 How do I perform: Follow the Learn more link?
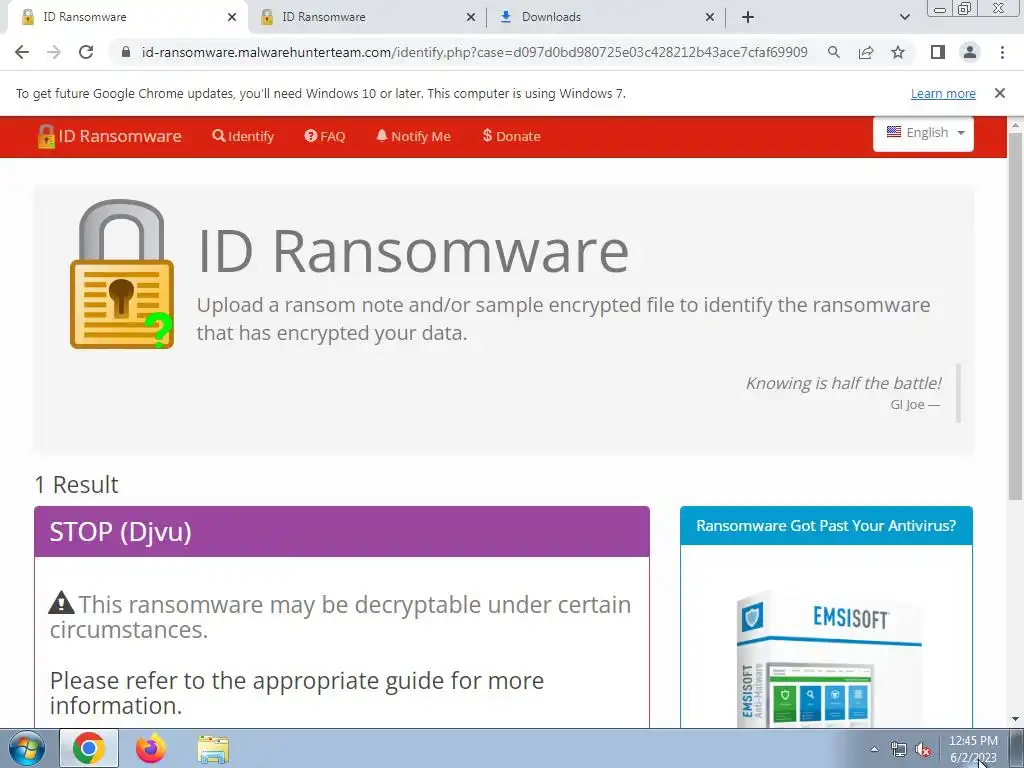(x=943, y=93)
